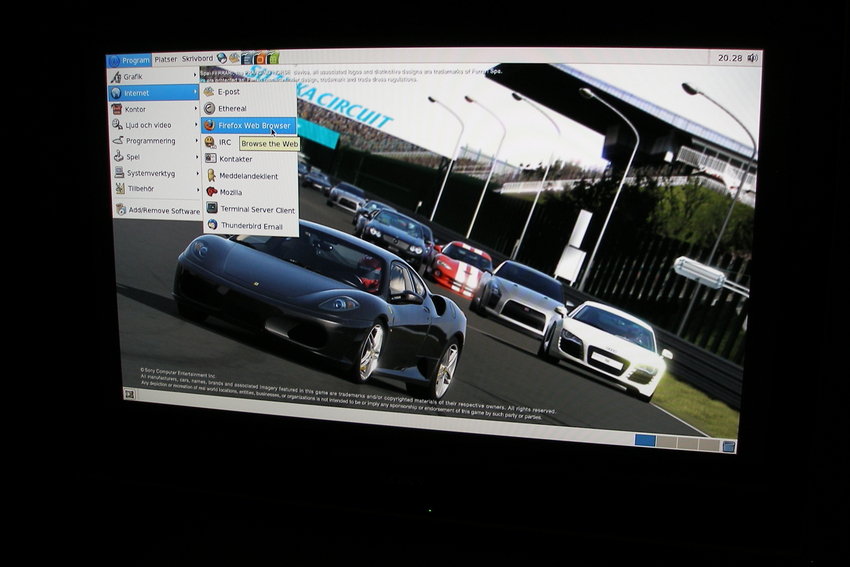
Task: Open Kontakter from the Internet submenu
Action: click(250, 159)
